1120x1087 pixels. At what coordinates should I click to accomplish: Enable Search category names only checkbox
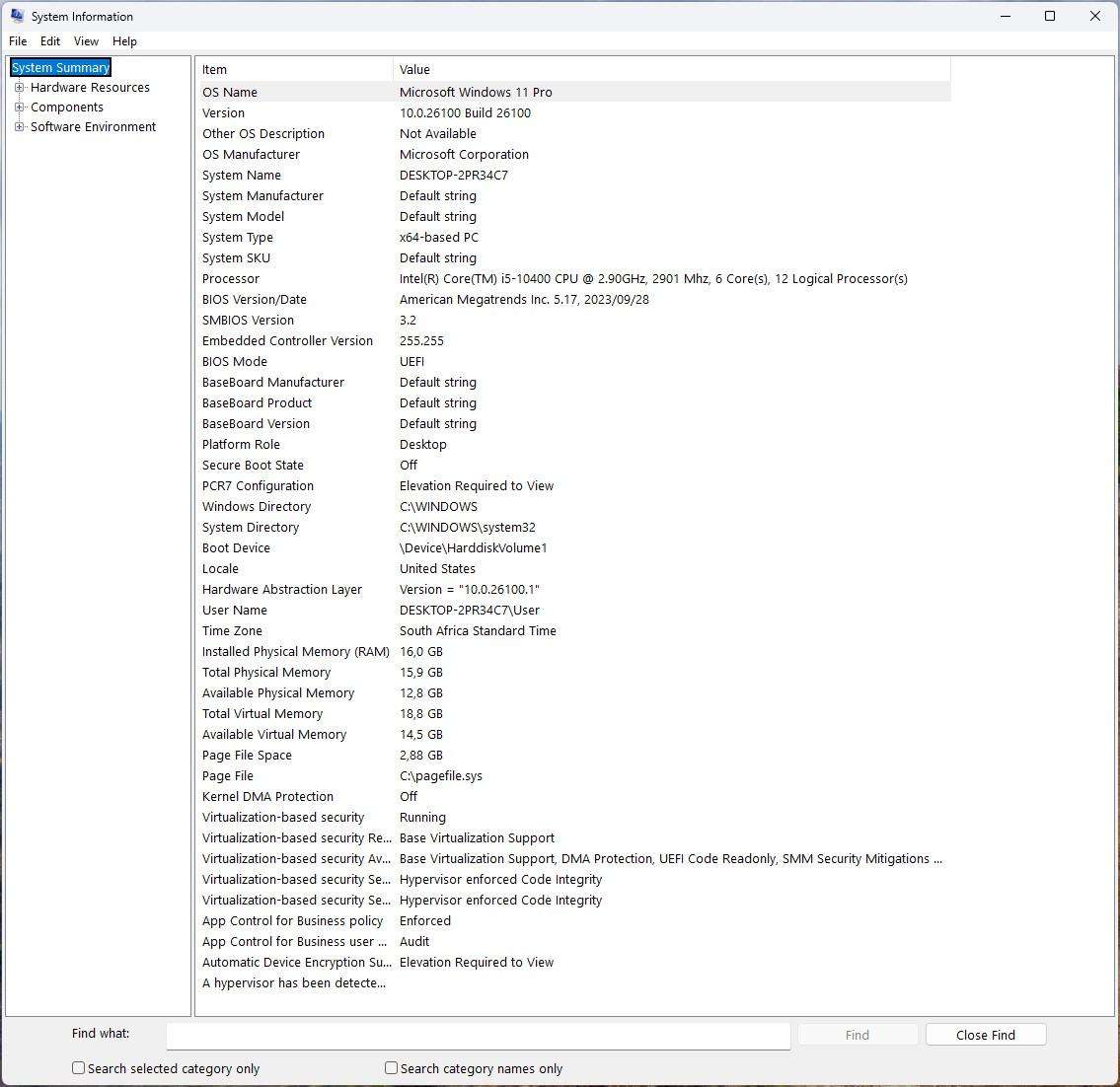[x=392, y=1068]
